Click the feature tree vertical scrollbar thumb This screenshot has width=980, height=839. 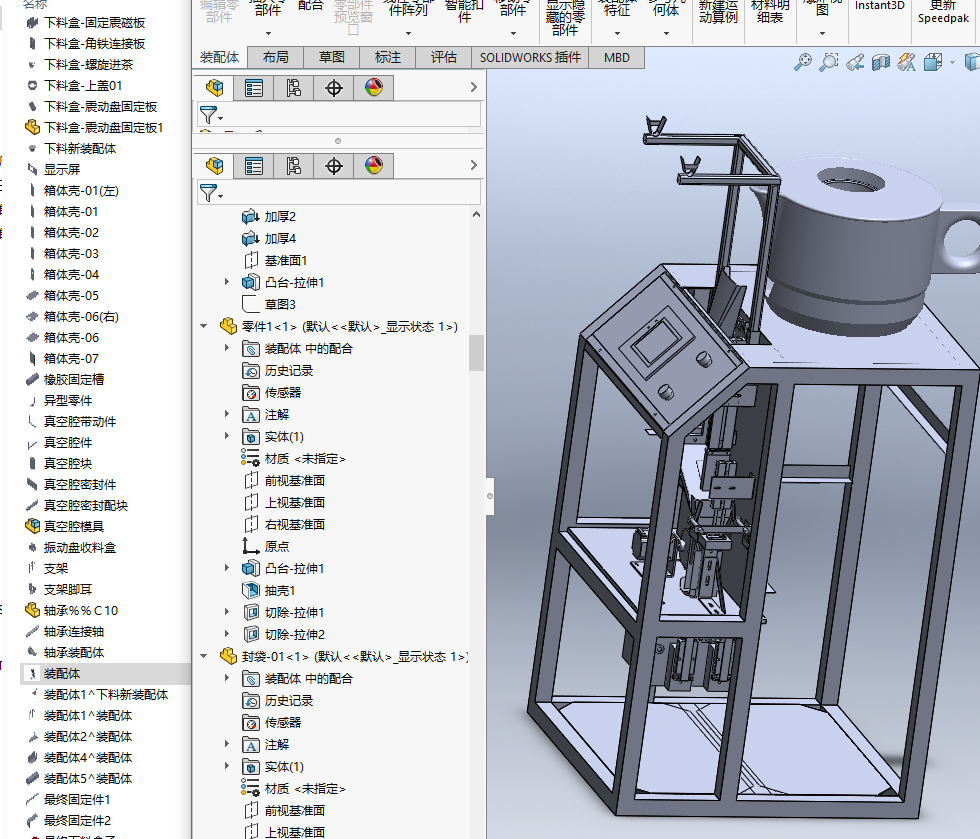[x=476, y=352]
